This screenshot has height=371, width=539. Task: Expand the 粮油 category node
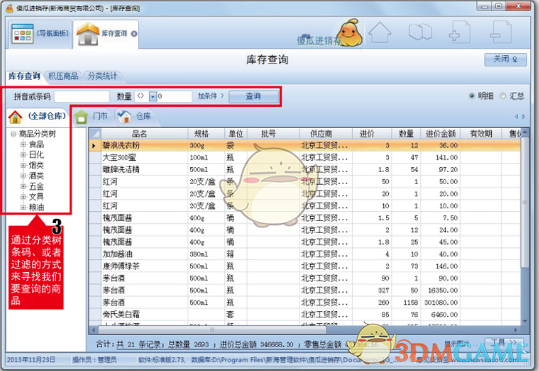(x=23, y=207)
